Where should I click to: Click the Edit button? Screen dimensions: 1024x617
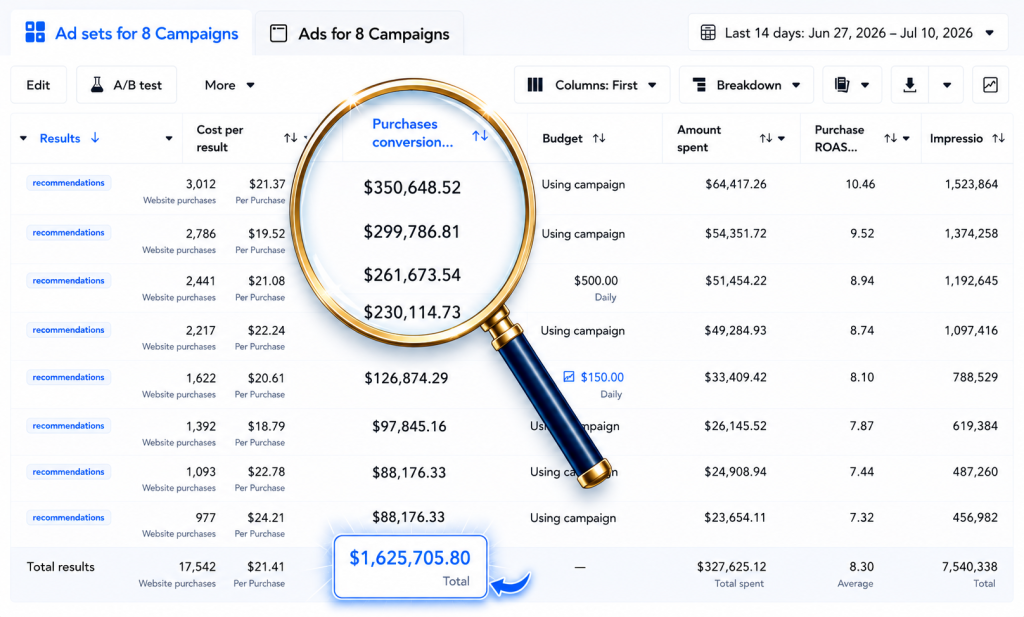point(39,85)
